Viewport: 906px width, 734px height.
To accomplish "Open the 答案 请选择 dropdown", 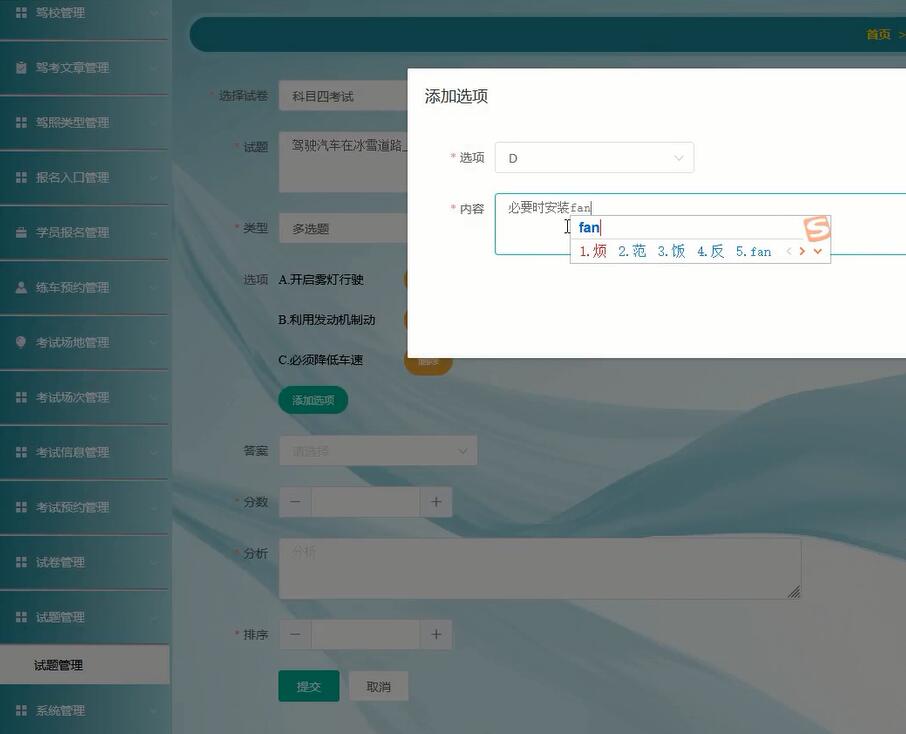I will tap(378, 451).
